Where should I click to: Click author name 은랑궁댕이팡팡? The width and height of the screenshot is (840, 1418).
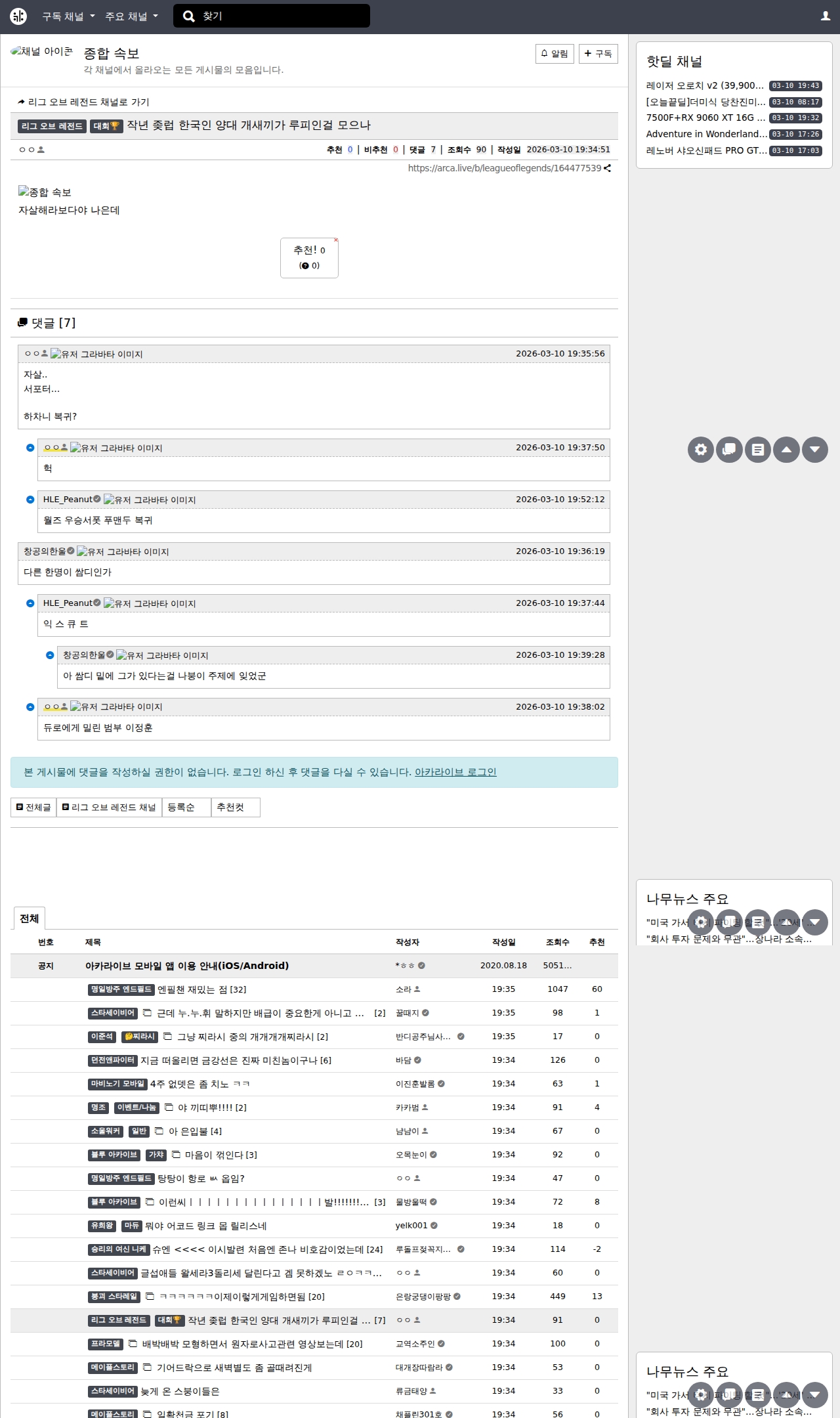[x=423, y=1297]
